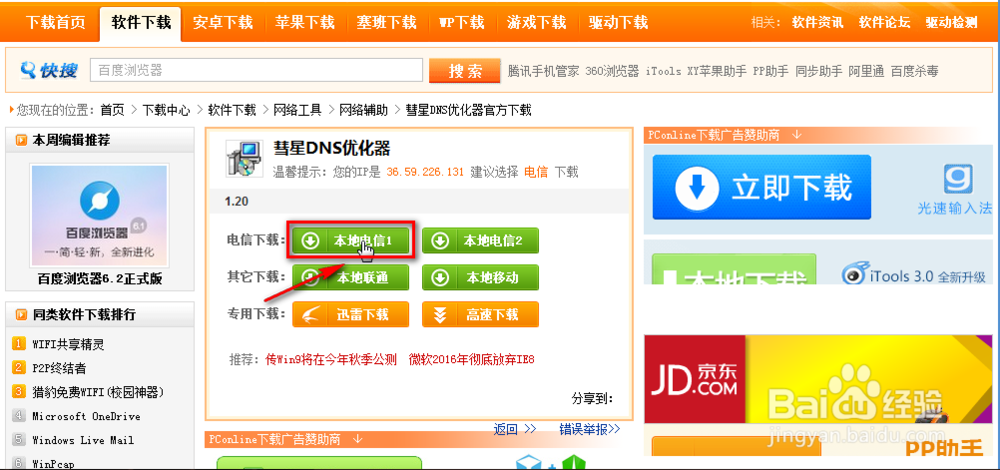Open the 下载首页 tab
The width and height of the screenshot is (1000, 470).
(55, 23)
